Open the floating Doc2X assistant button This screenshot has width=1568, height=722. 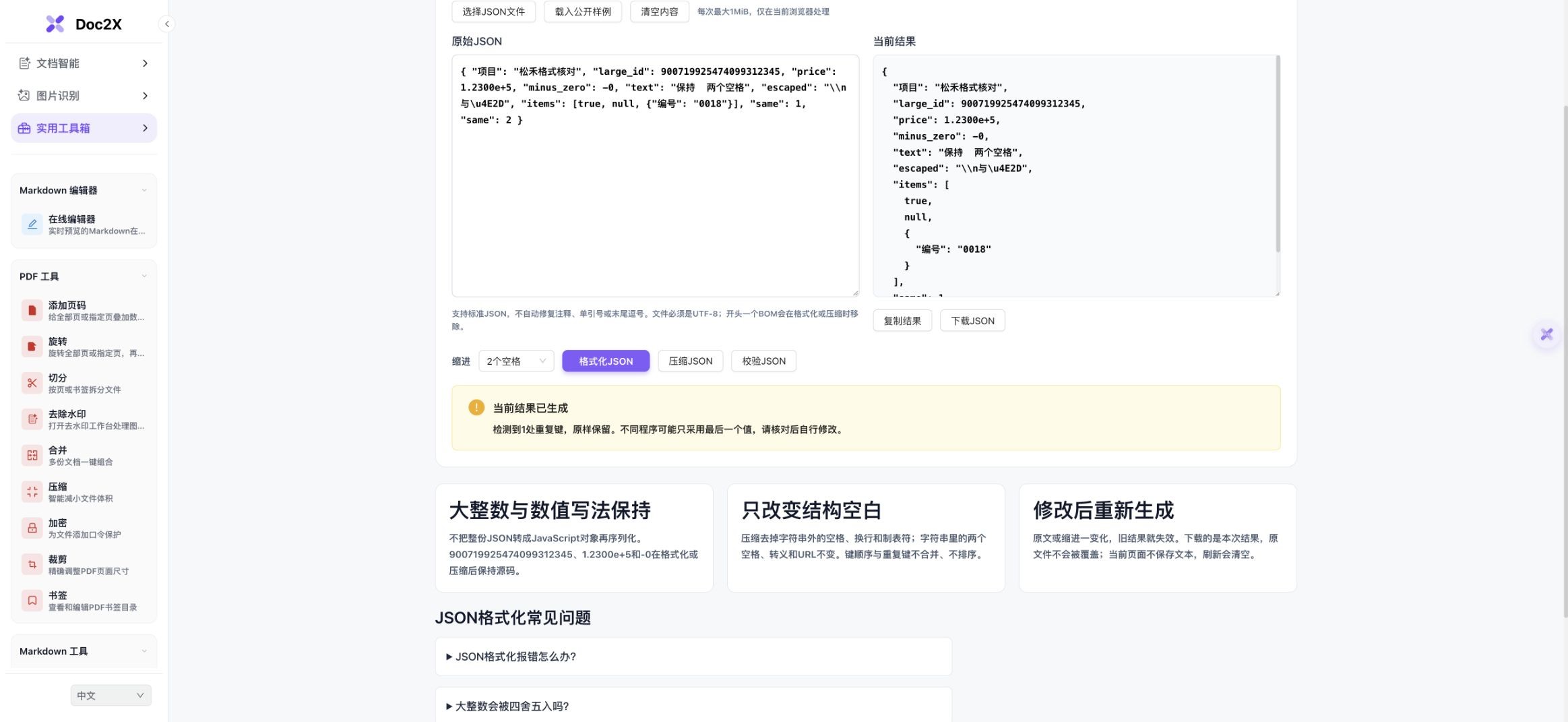(1546, 334)
